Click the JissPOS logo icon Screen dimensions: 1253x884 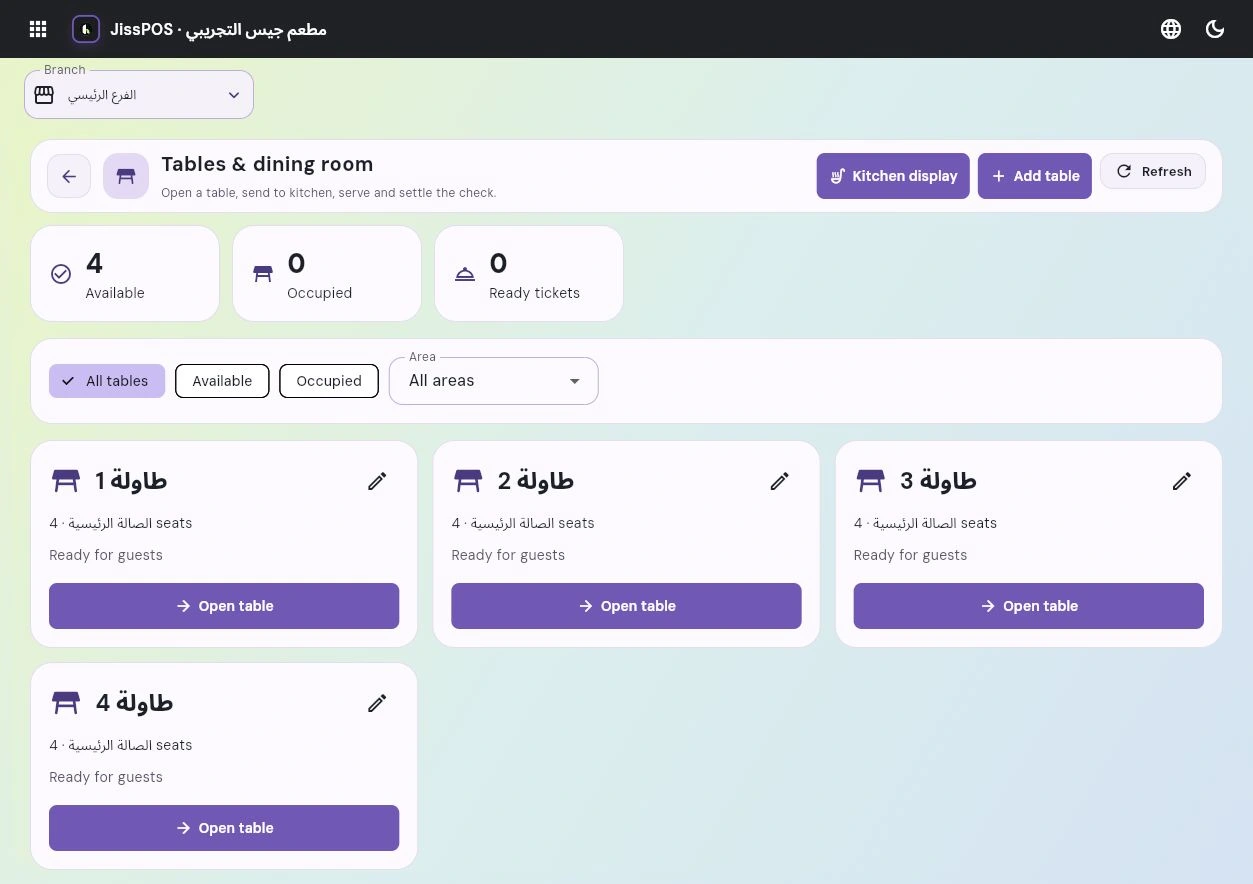tap(86, 29)
